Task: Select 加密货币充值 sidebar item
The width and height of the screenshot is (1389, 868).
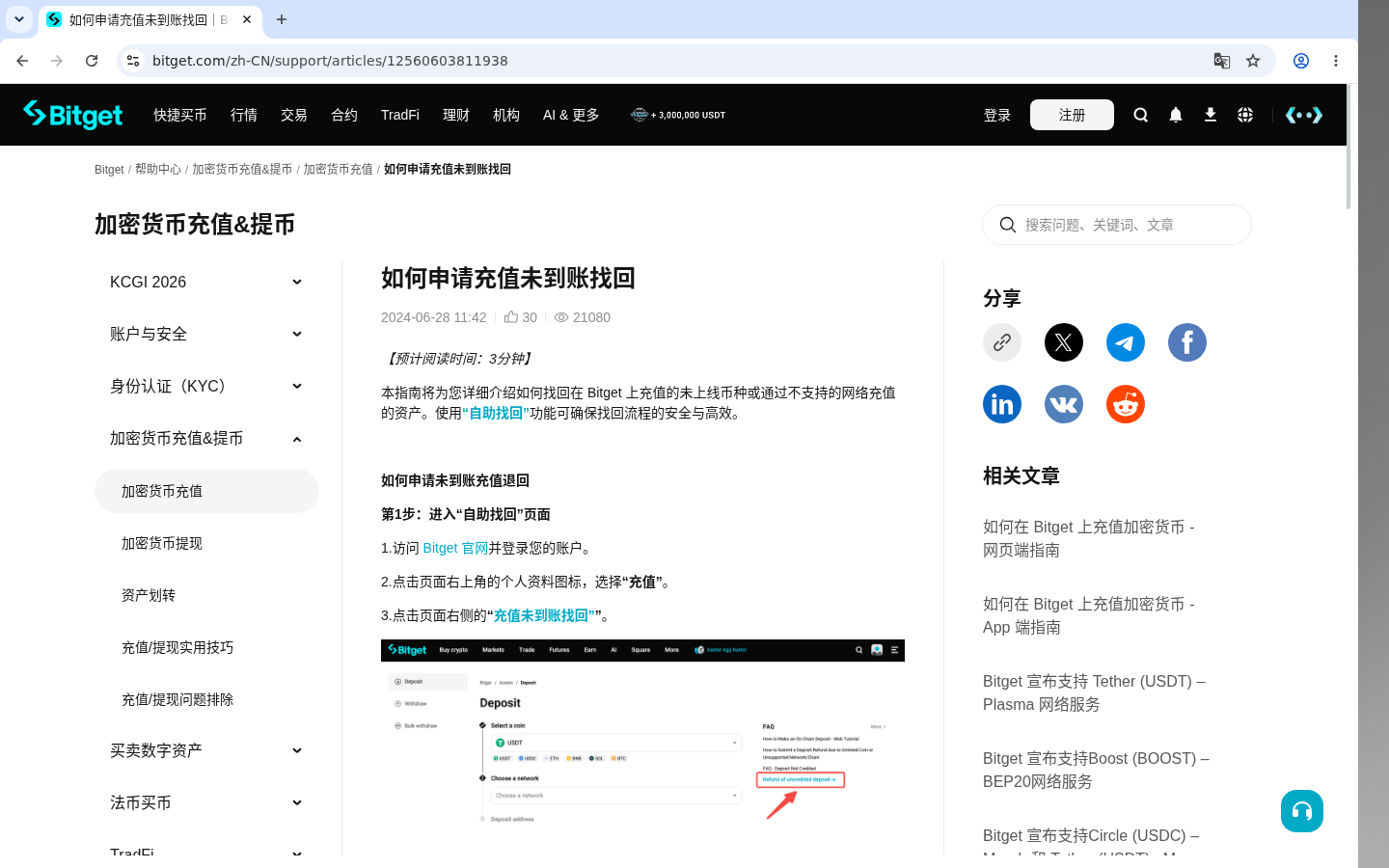Action: click(x=206, y=491)
